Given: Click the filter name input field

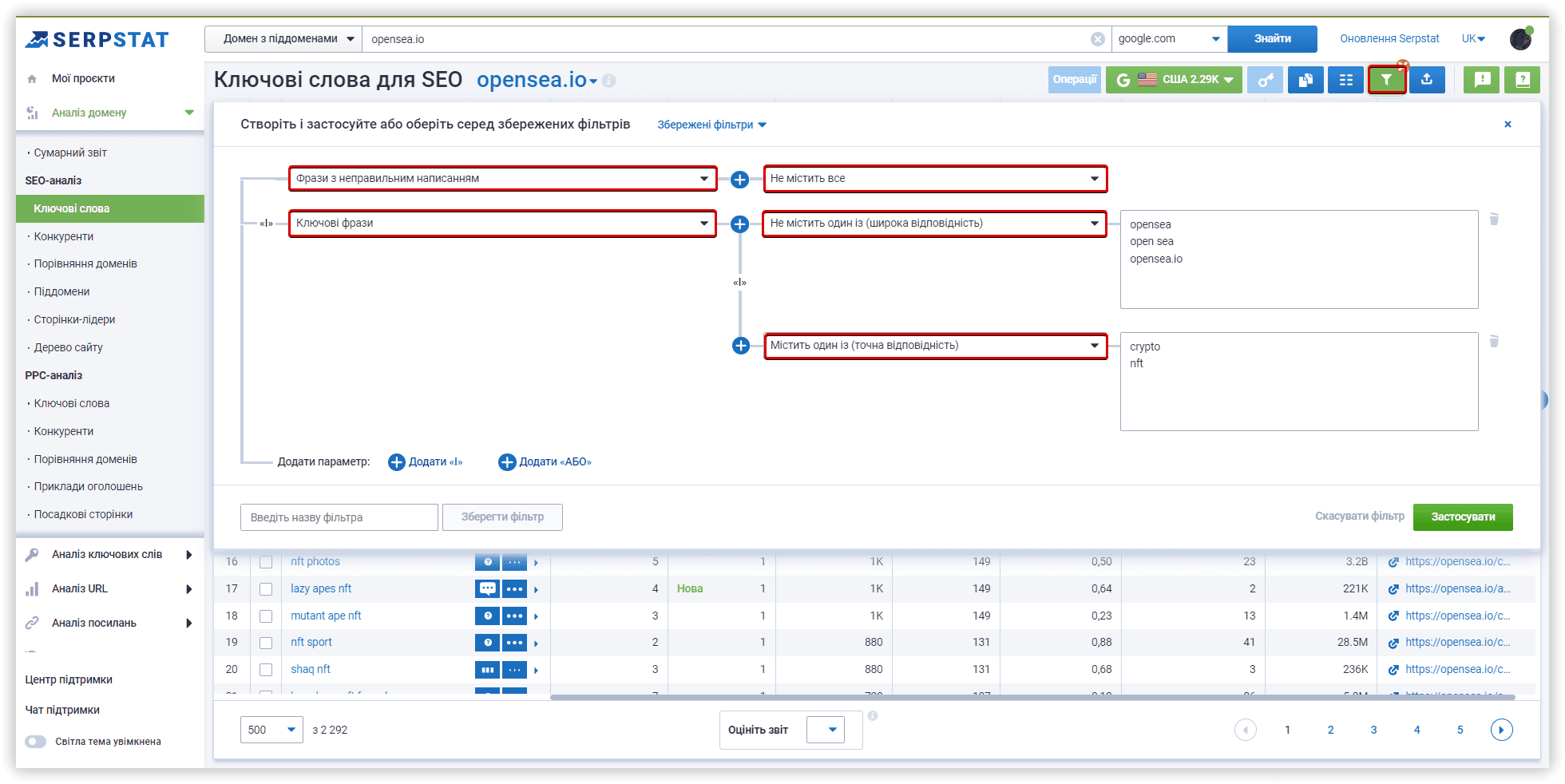Looking at the screenshot, I should tap(339, 517).
